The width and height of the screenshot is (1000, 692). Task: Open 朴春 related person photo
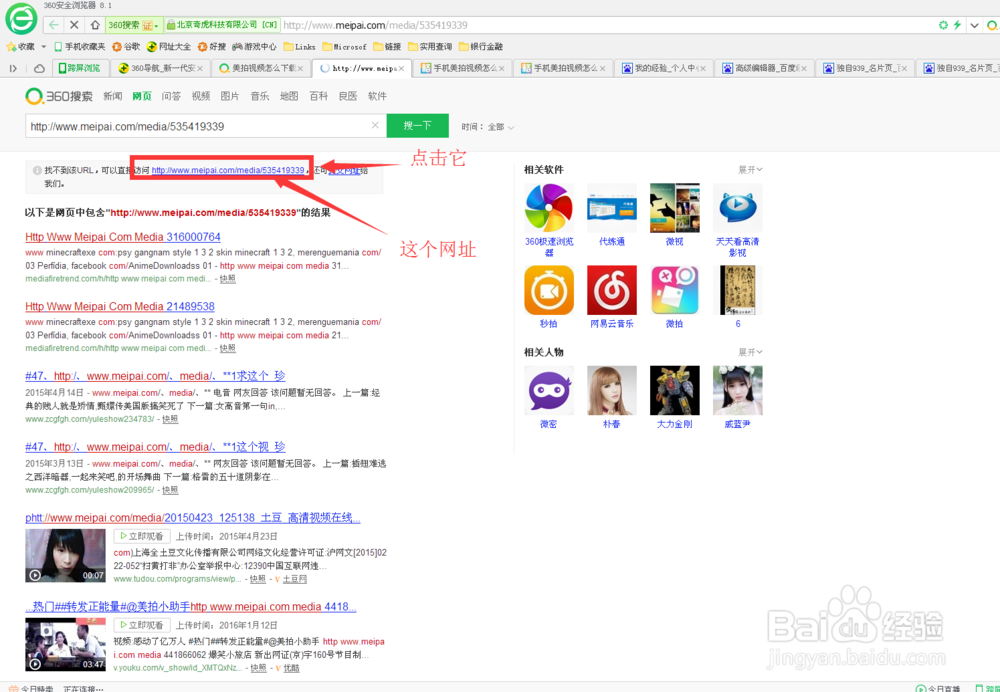(x=612, y=390)
